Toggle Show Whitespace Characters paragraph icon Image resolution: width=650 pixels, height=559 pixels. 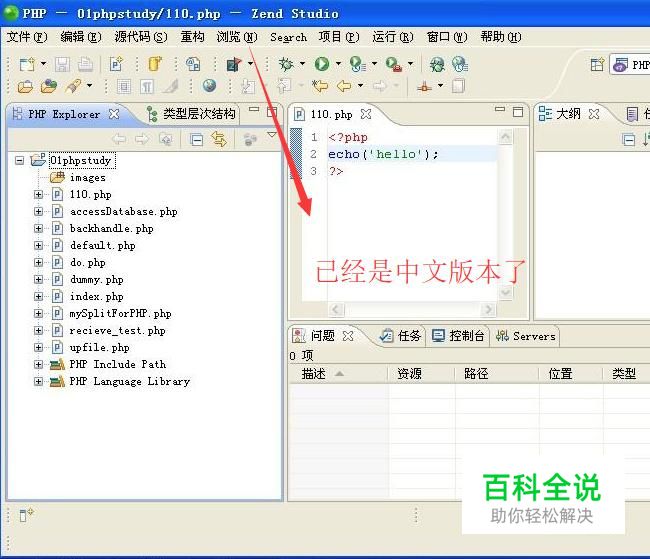[147, 86]
